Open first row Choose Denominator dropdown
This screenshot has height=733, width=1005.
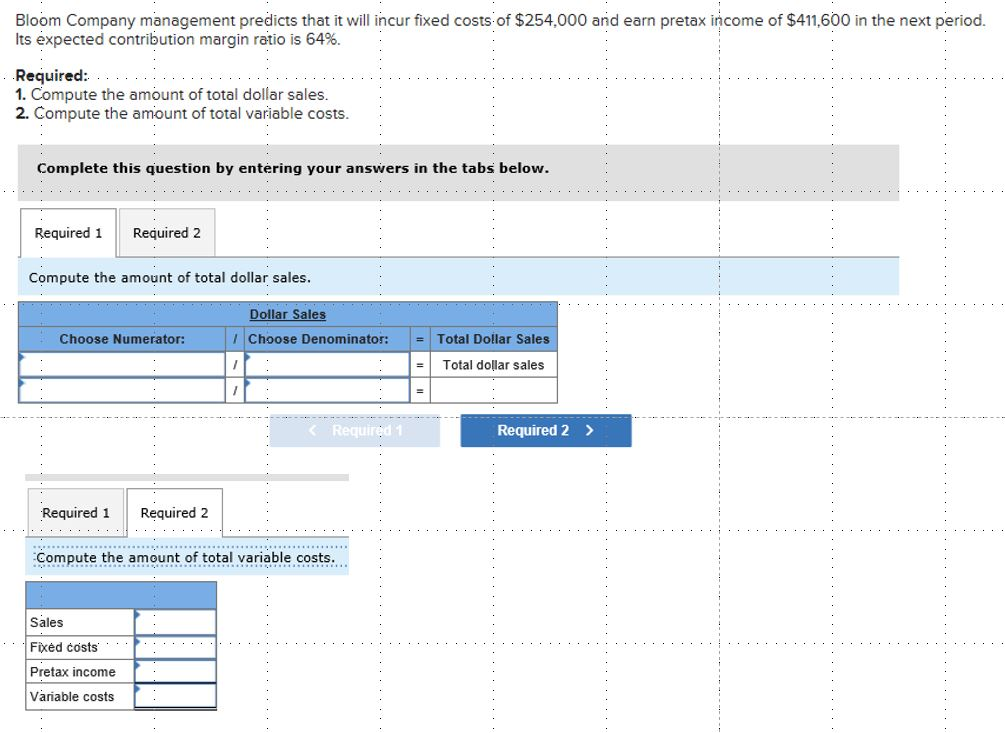click(x=327, y=365)
